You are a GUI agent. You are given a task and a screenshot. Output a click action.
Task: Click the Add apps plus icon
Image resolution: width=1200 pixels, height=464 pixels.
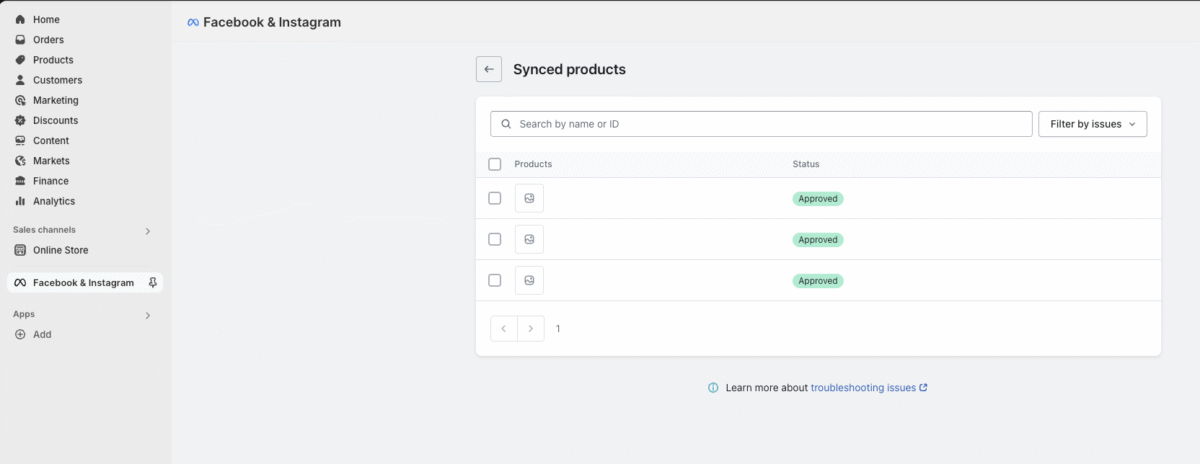click(20, 335)
